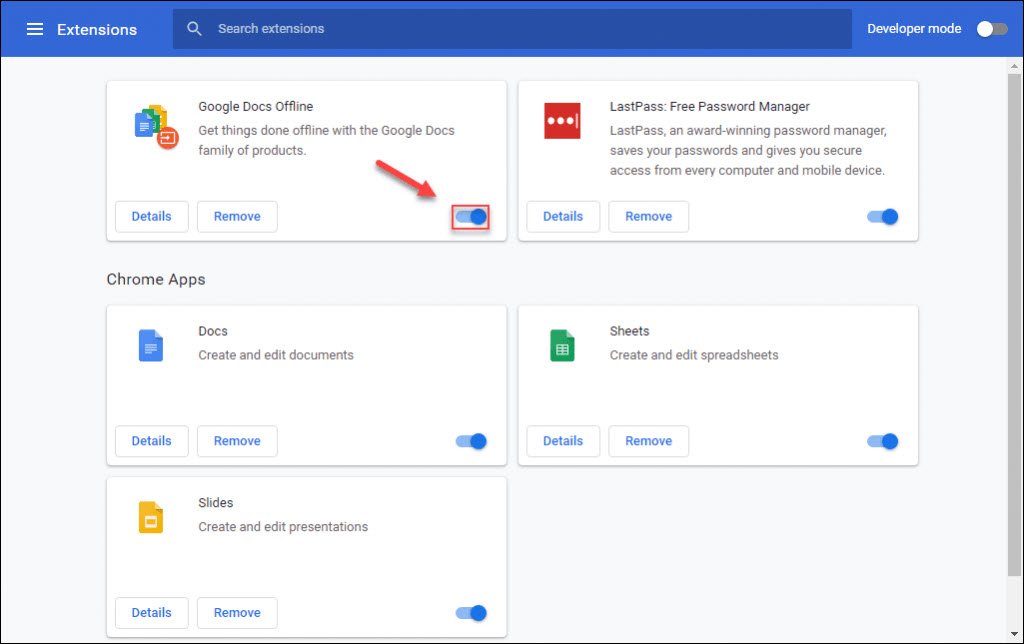Click the 'Sheets' app title text

click(630, 331)
